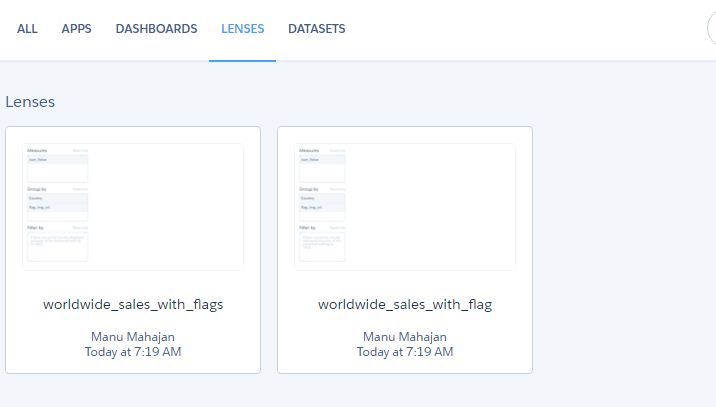This screenshot has height=407, width=716.
Task: Click Manu Mahajan under worldwide_sales_with_flag
Action: click(x=405, y=337)
